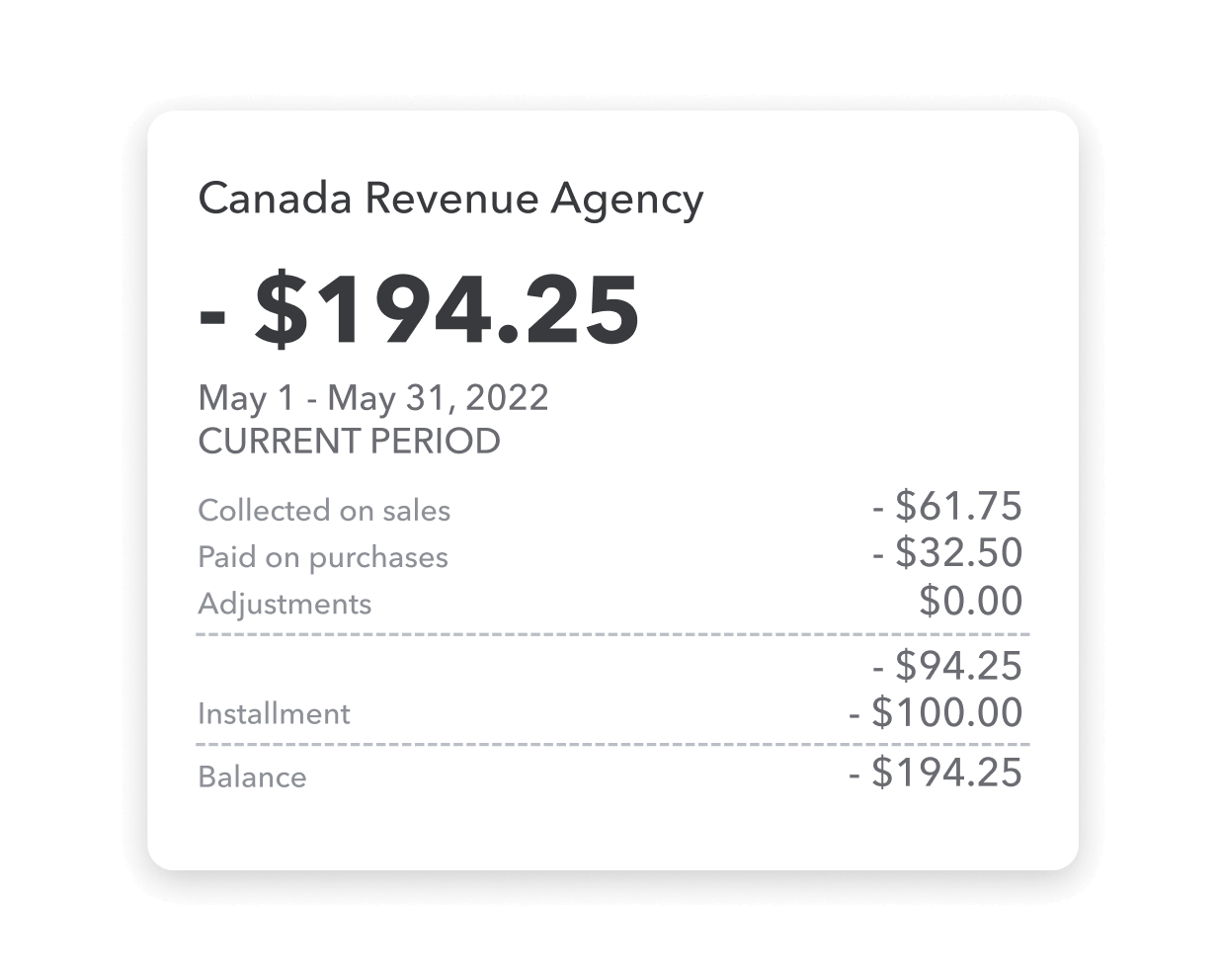The width and height of the screenshot is (1221, 980).
Task: Select the Installment label
Action: [274, 713]
